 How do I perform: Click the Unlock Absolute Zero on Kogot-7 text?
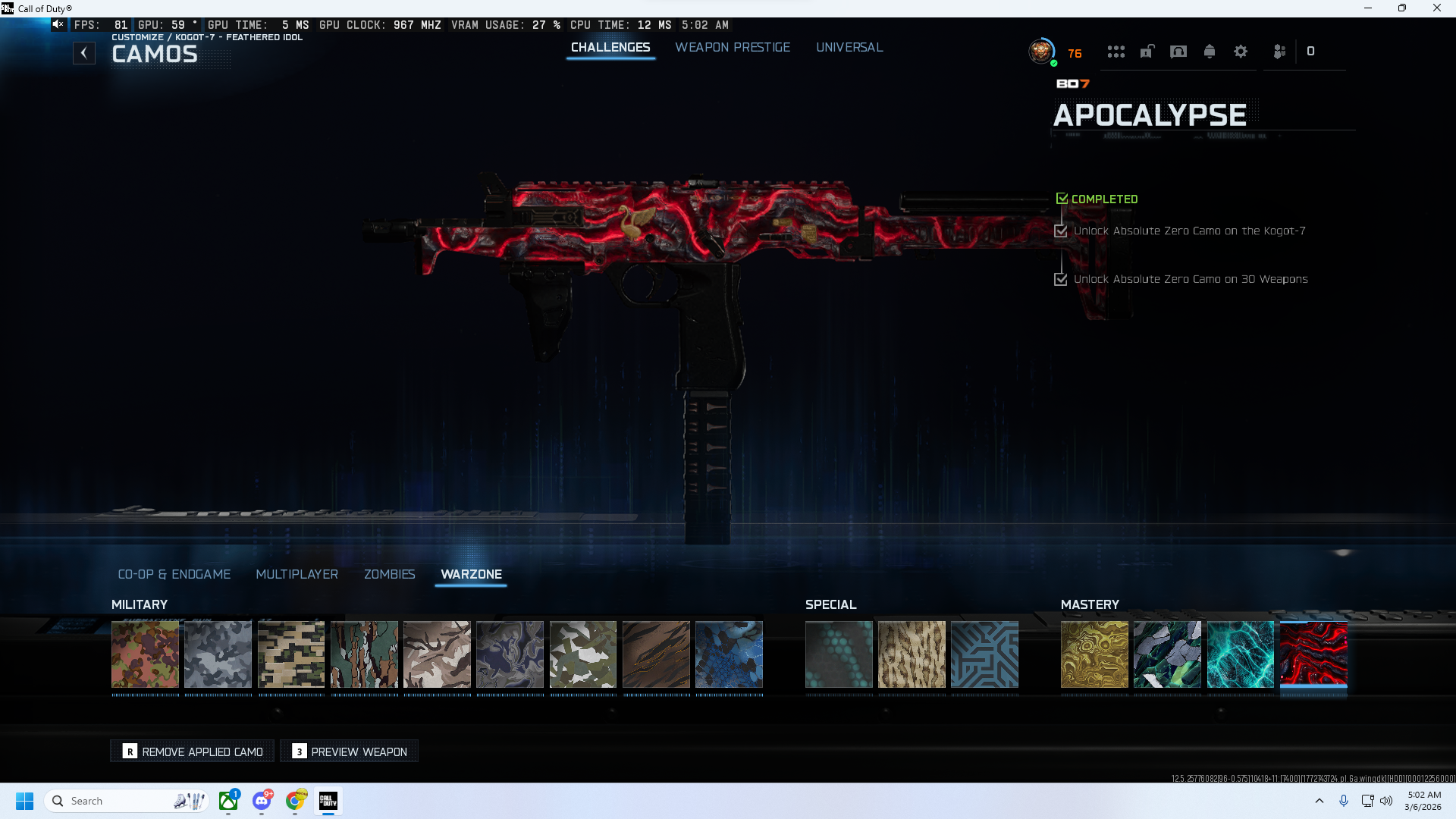(x=1190, y=231)
